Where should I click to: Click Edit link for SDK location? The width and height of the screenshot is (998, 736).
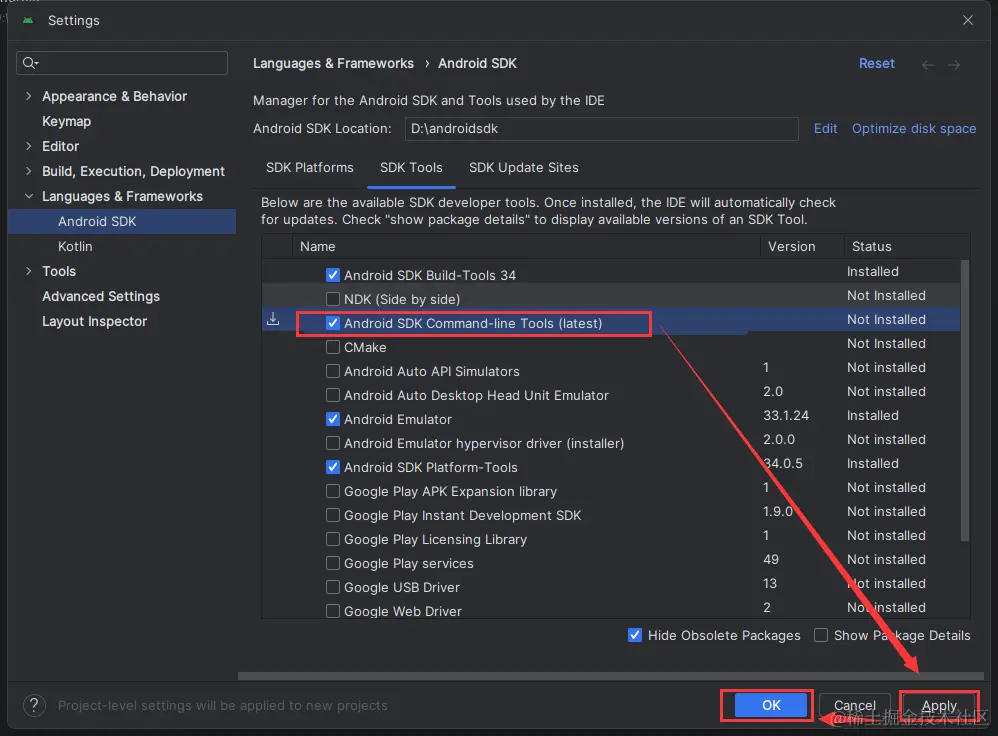pyautogui.click(x=826, y=129)
